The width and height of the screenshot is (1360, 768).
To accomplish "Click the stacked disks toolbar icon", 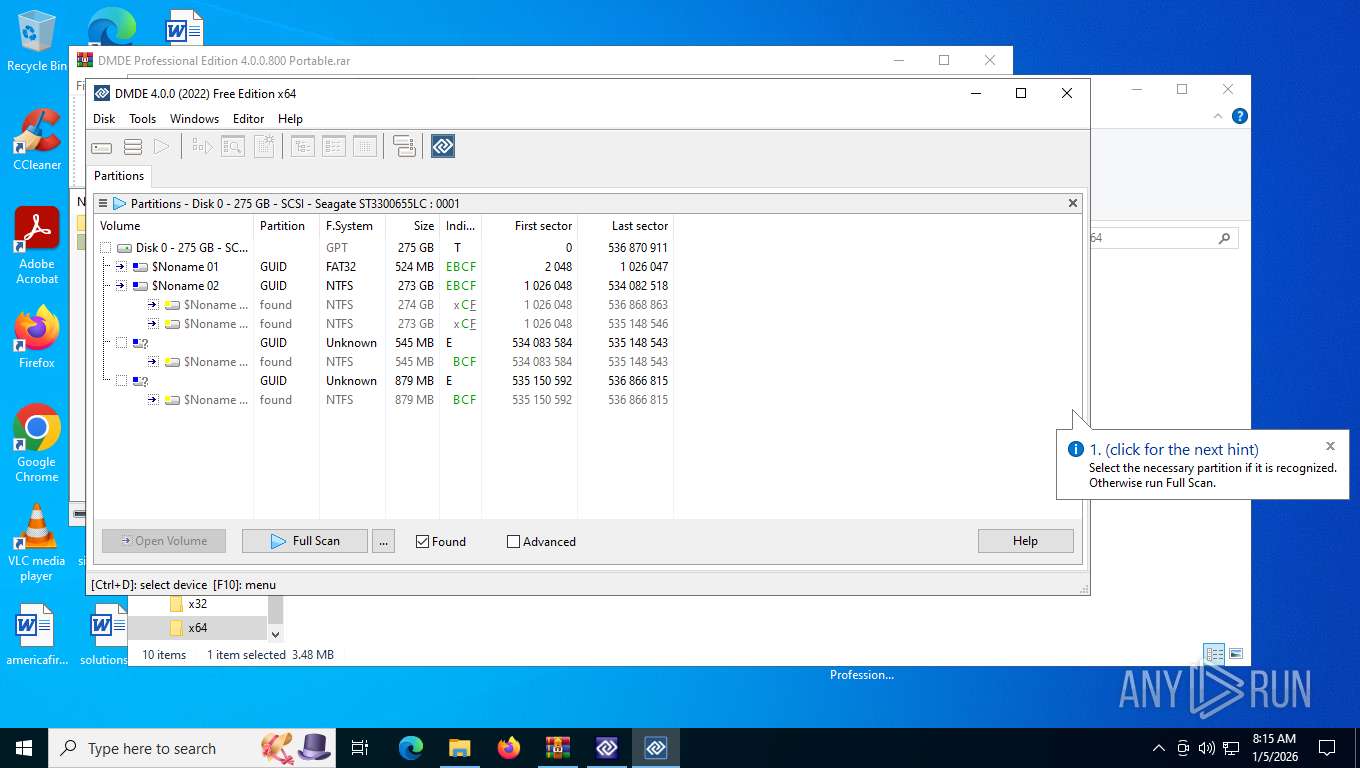I will [x=404, y=147].
